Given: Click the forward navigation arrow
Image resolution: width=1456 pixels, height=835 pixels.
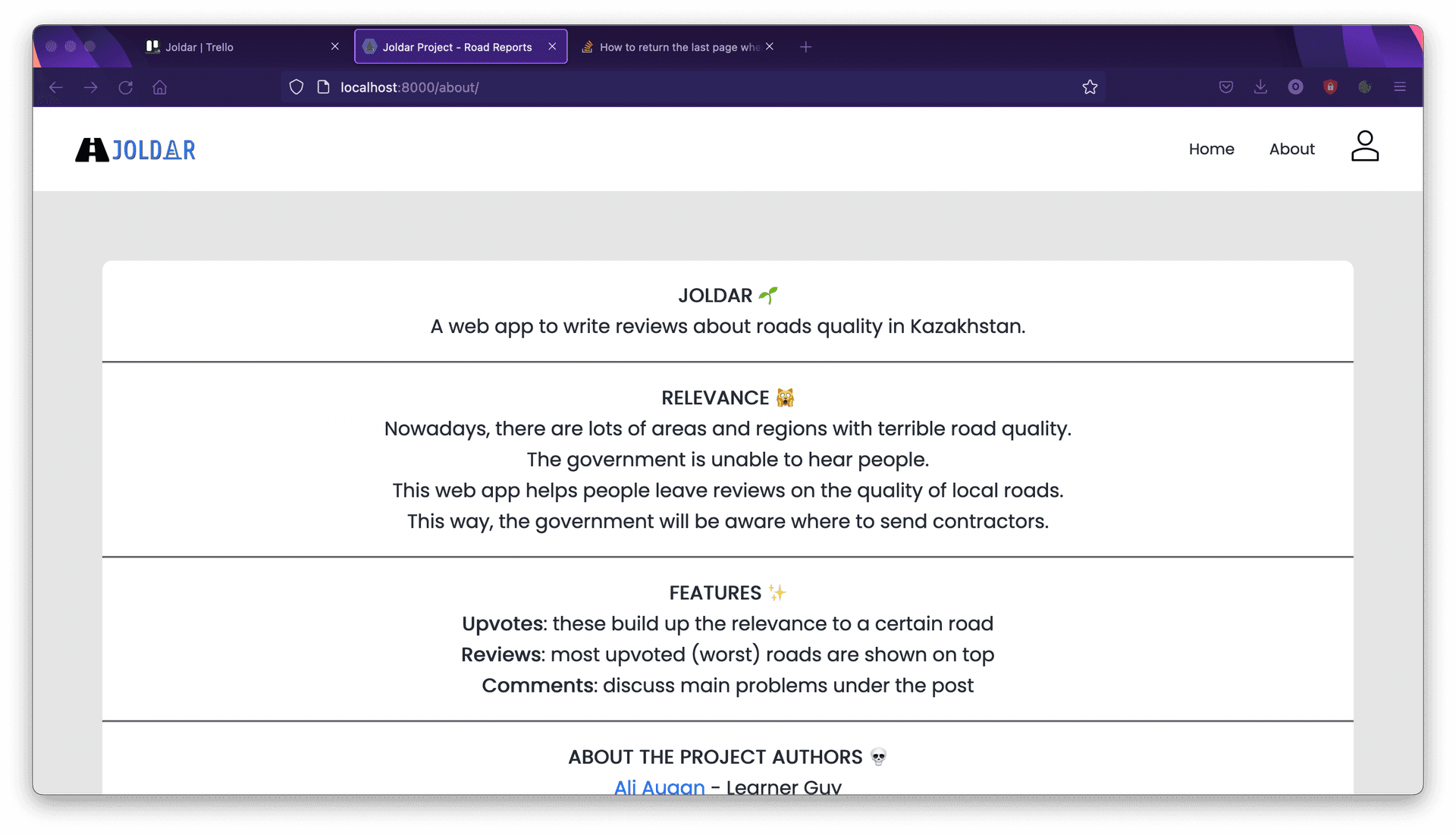Looking at the screenshot, I should (x=90, y=87).
